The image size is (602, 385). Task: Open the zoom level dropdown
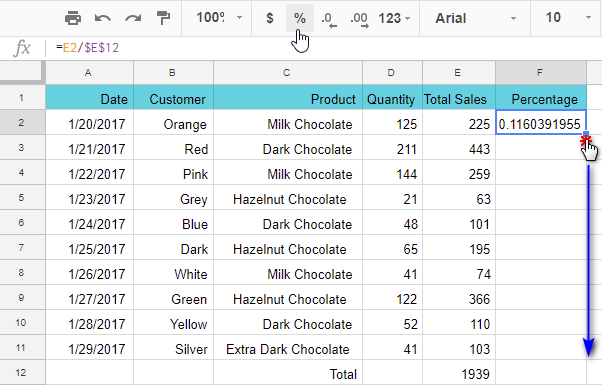pos(219,18)
